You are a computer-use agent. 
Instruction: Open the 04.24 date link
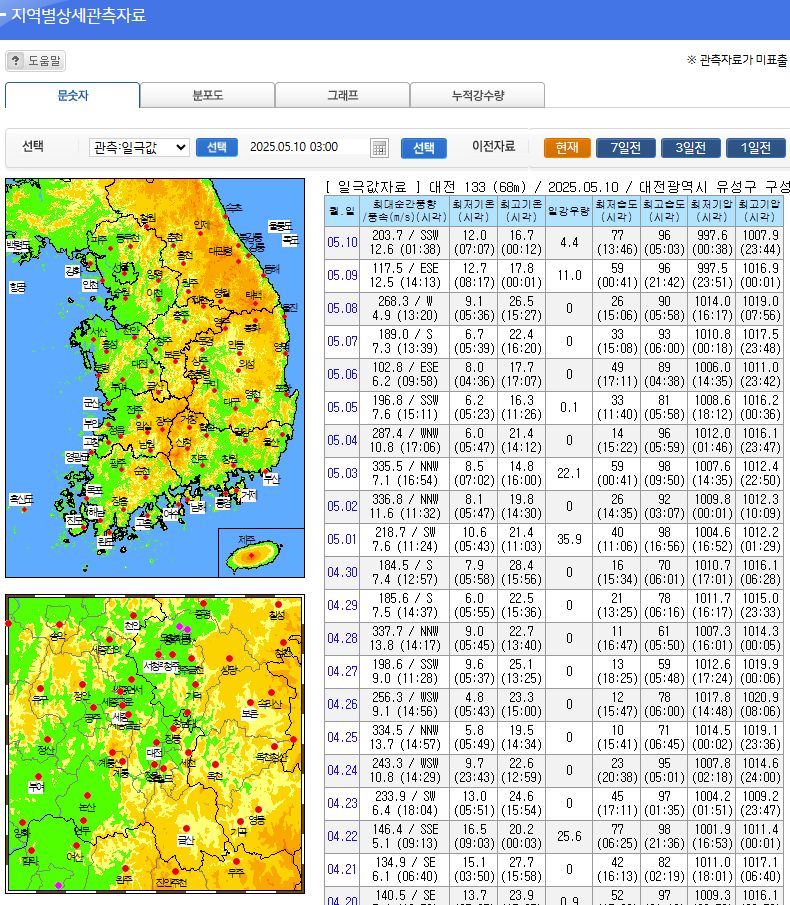pos(342,771)
